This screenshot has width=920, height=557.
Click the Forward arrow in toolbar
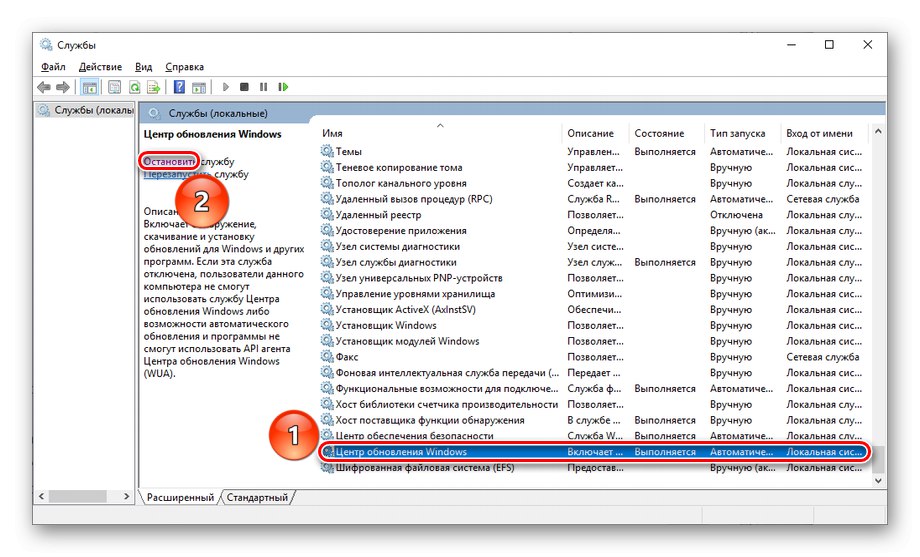point(62,87)
